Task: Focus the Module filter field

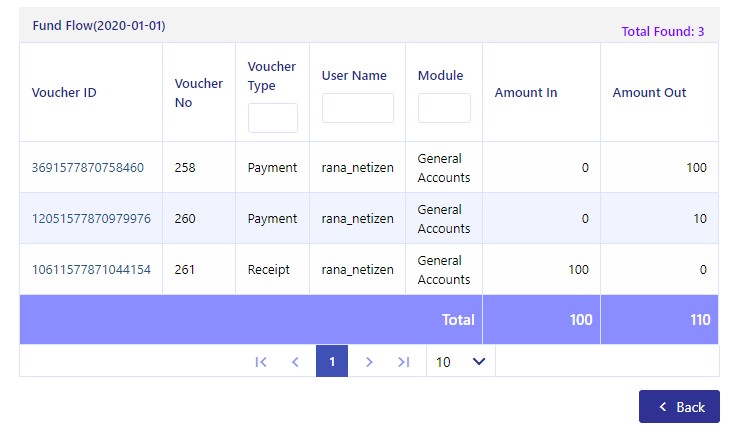Action: pos(444,108)
